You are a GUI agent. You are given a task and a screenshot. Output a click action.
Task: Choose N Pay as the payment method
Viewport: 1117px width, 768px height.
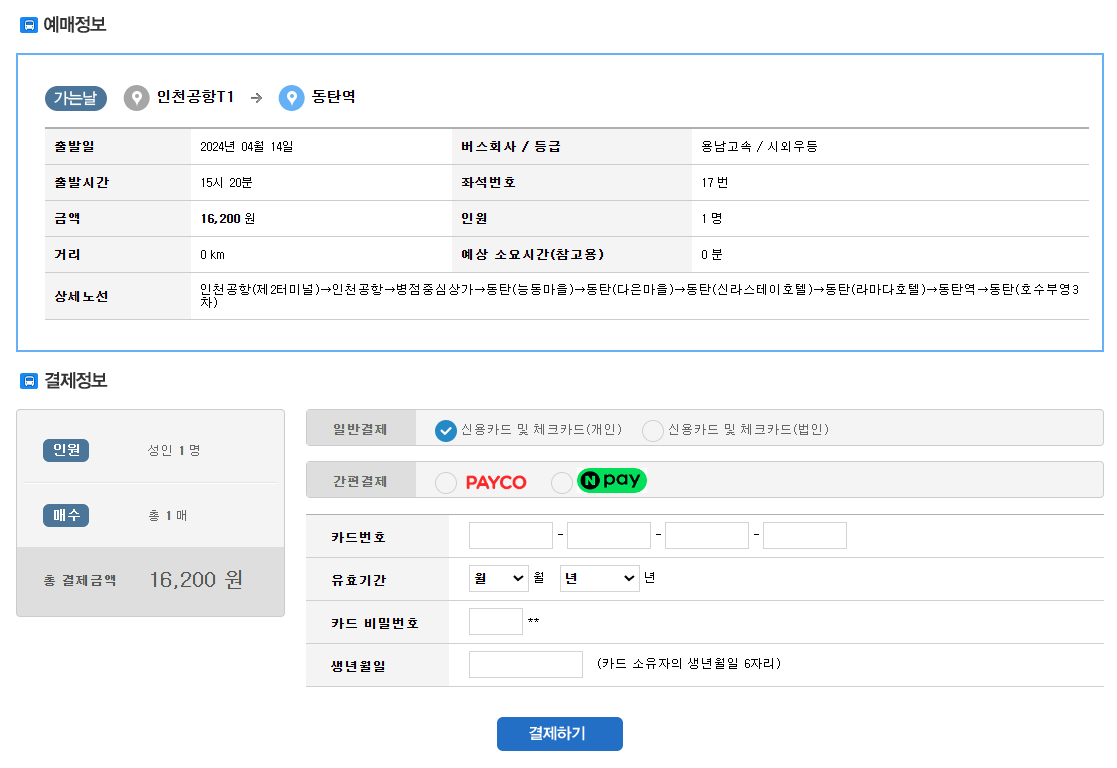562,481
